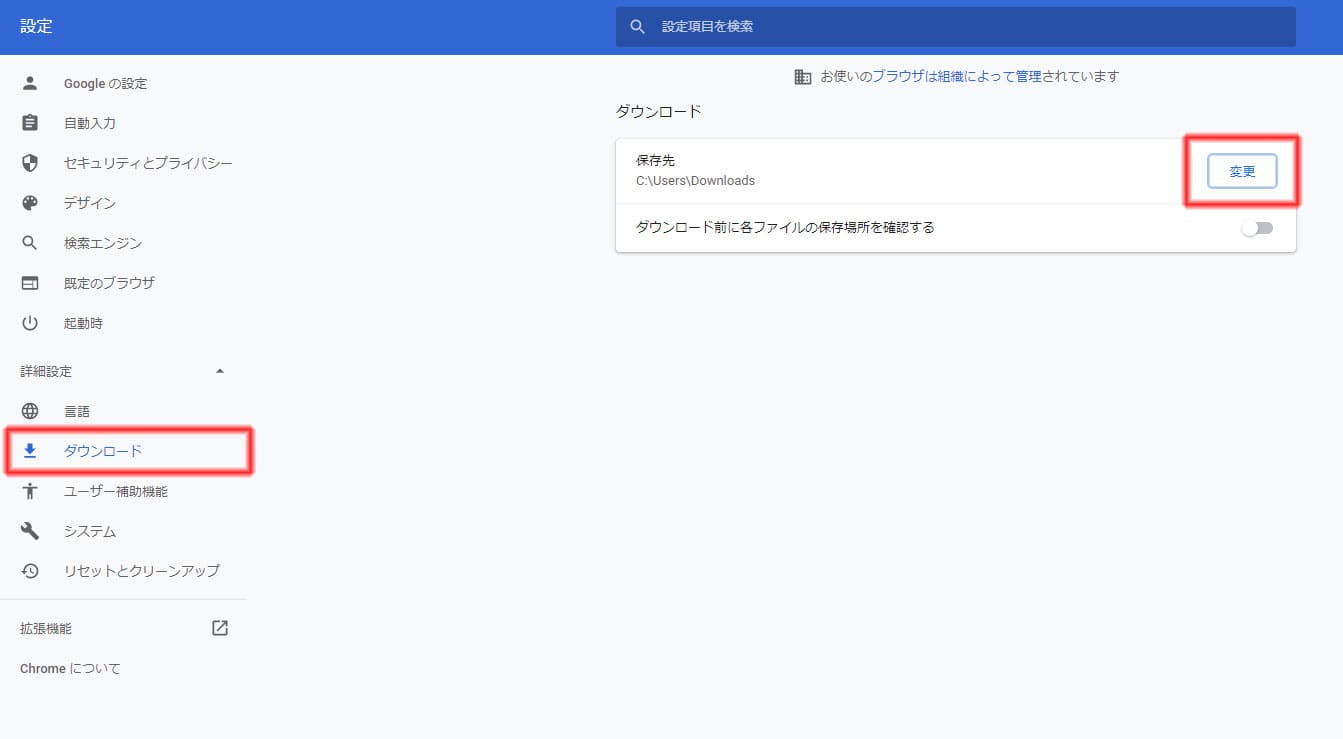Click the magnifier icon beside 検索エンジン

[30, 243]
